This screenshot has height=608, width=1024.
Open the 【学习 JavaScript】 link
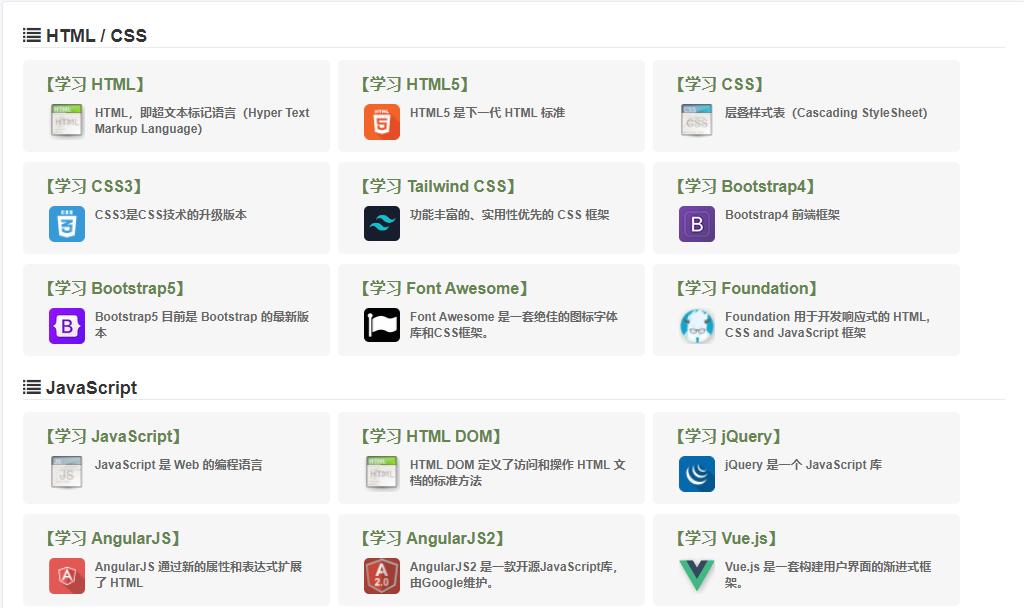pos(114,436)
